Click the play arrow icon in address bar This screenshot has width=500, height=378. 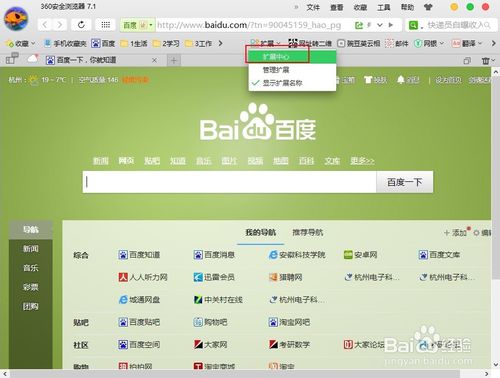pyautogui.click(x=391, y=25)
